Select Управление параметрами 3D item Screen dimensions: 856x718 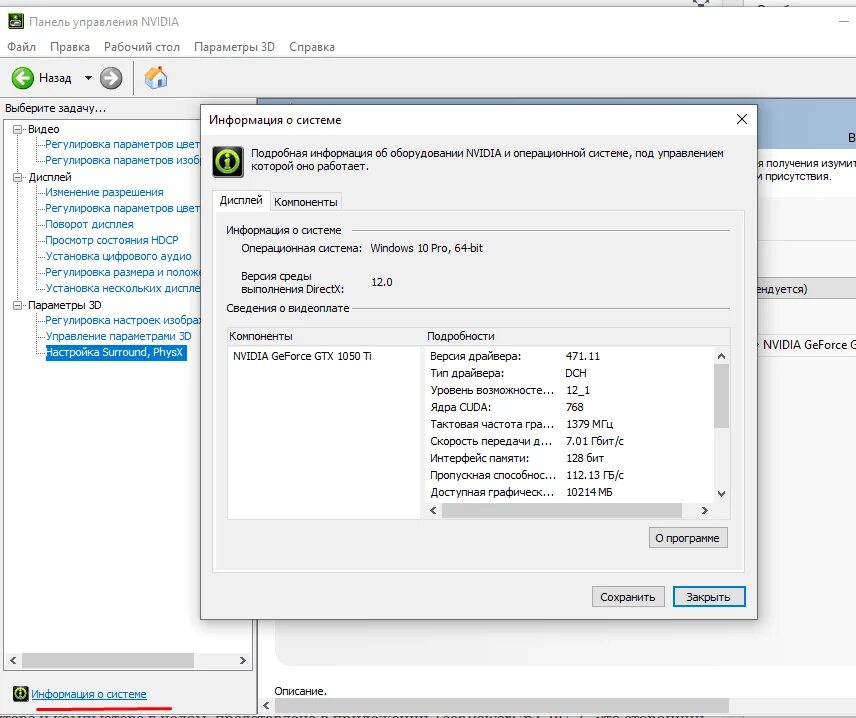click(x=118, y=336)
